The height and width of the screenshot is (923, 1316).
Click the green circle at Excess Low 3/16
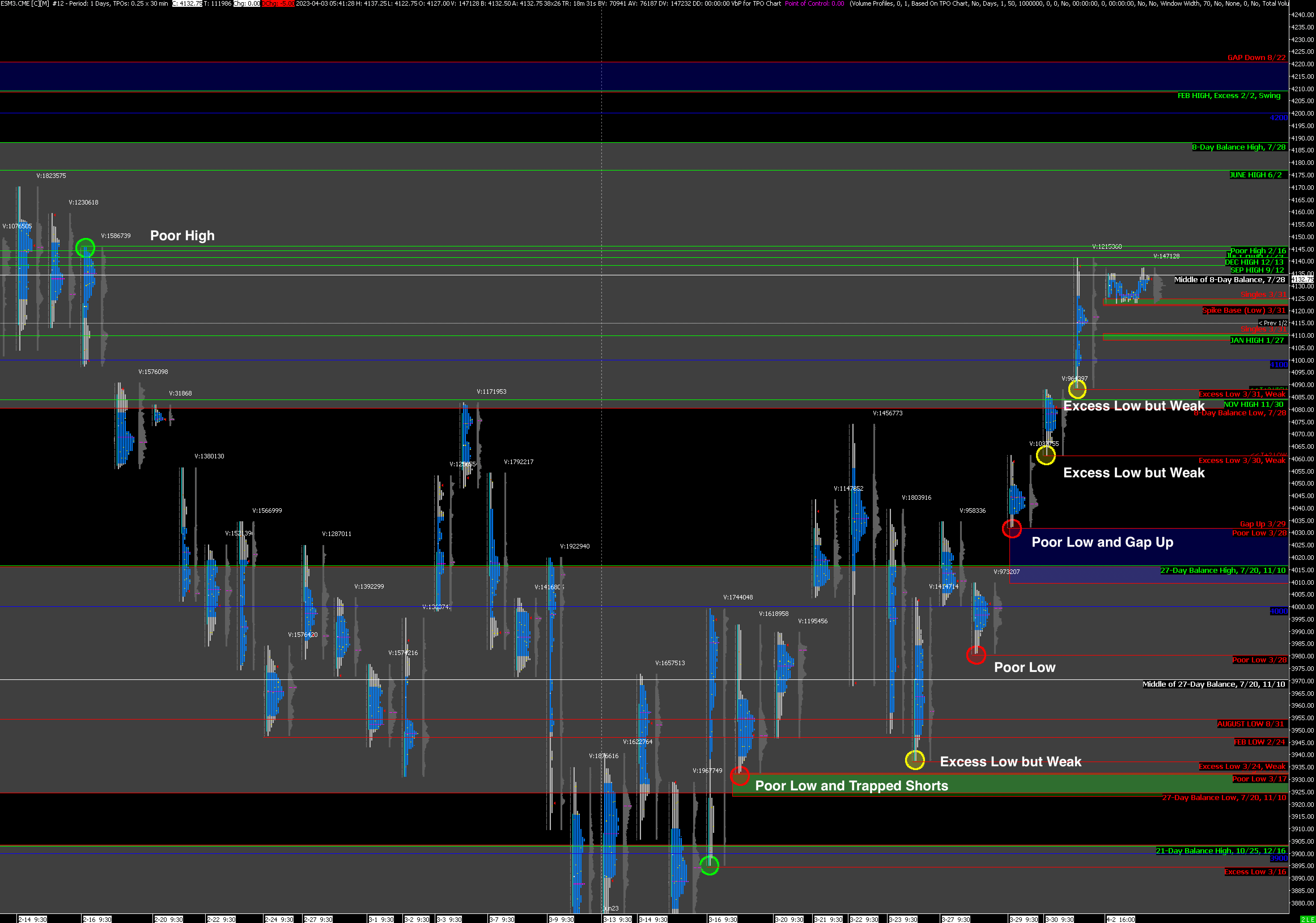coord(710,865)
